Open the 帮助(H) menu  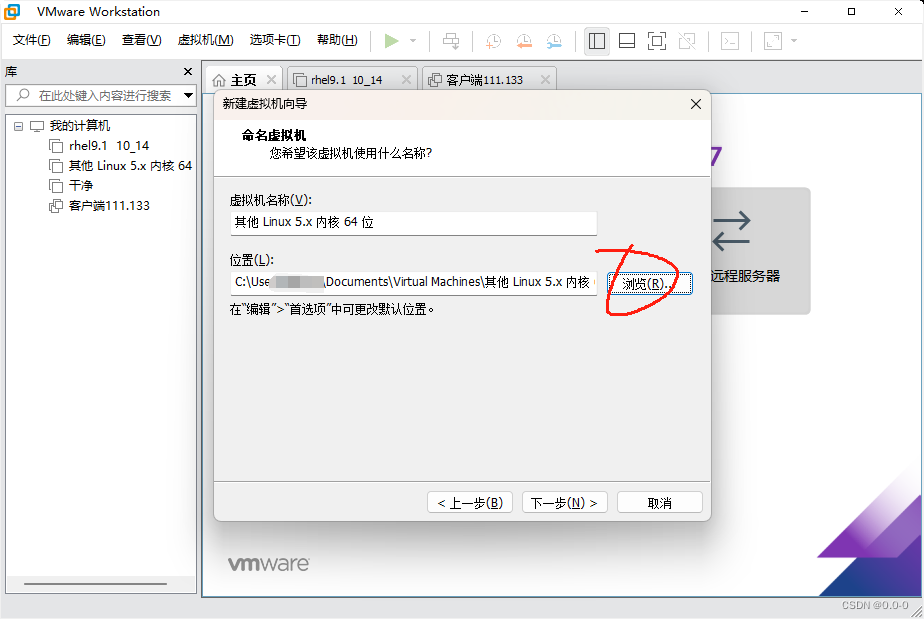337,40
